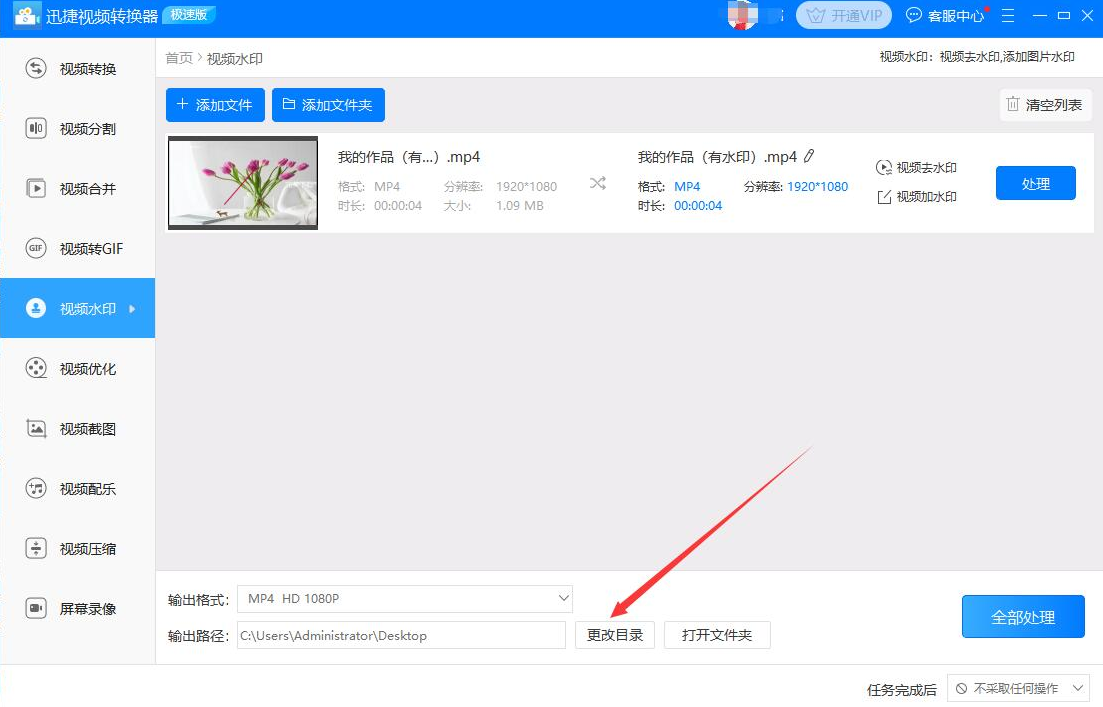Open the 视频配乐 sidebar label
1103x707 pixels.
coord(88,488)
